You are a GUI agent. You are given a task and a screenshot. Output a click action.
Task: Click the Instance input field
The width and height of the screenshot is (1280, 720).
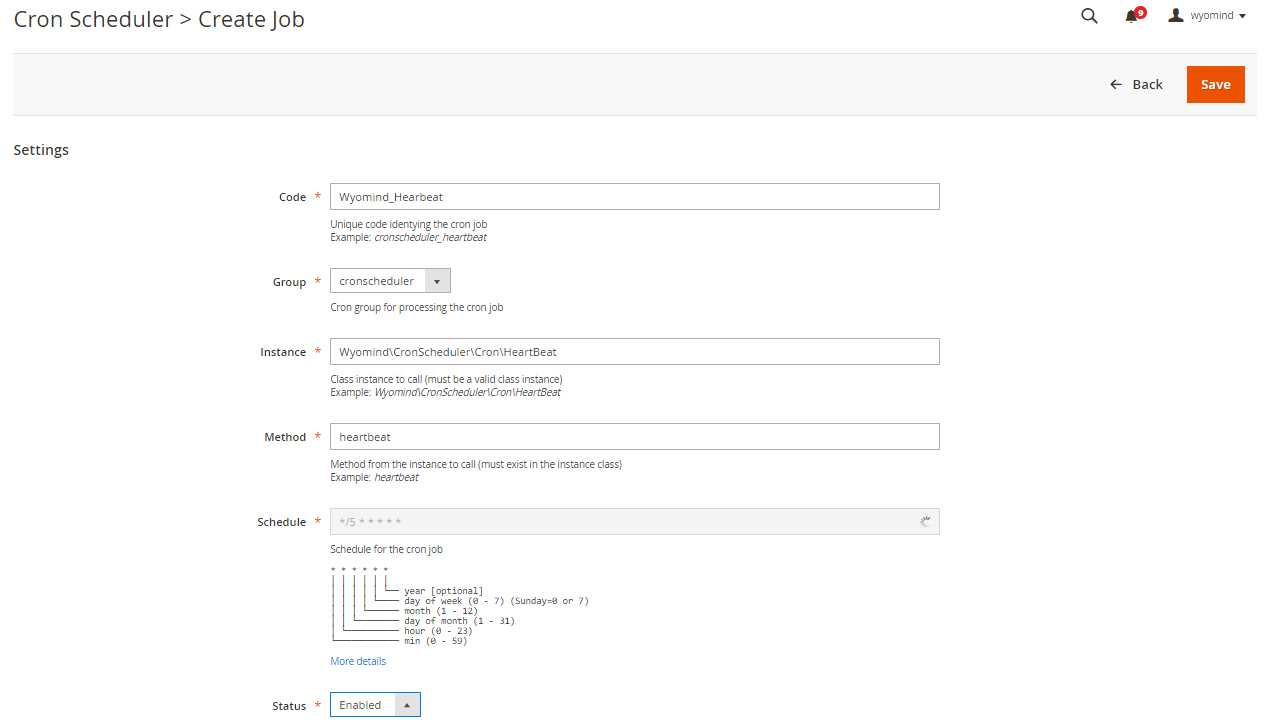click(634, 351)
